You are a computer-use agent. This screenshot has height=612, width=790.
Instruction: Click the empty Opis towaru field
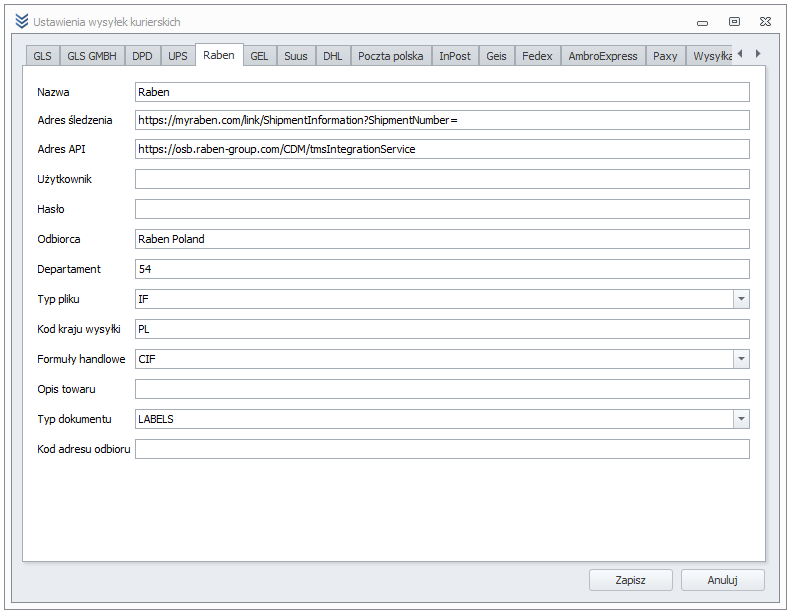(442, 389)
